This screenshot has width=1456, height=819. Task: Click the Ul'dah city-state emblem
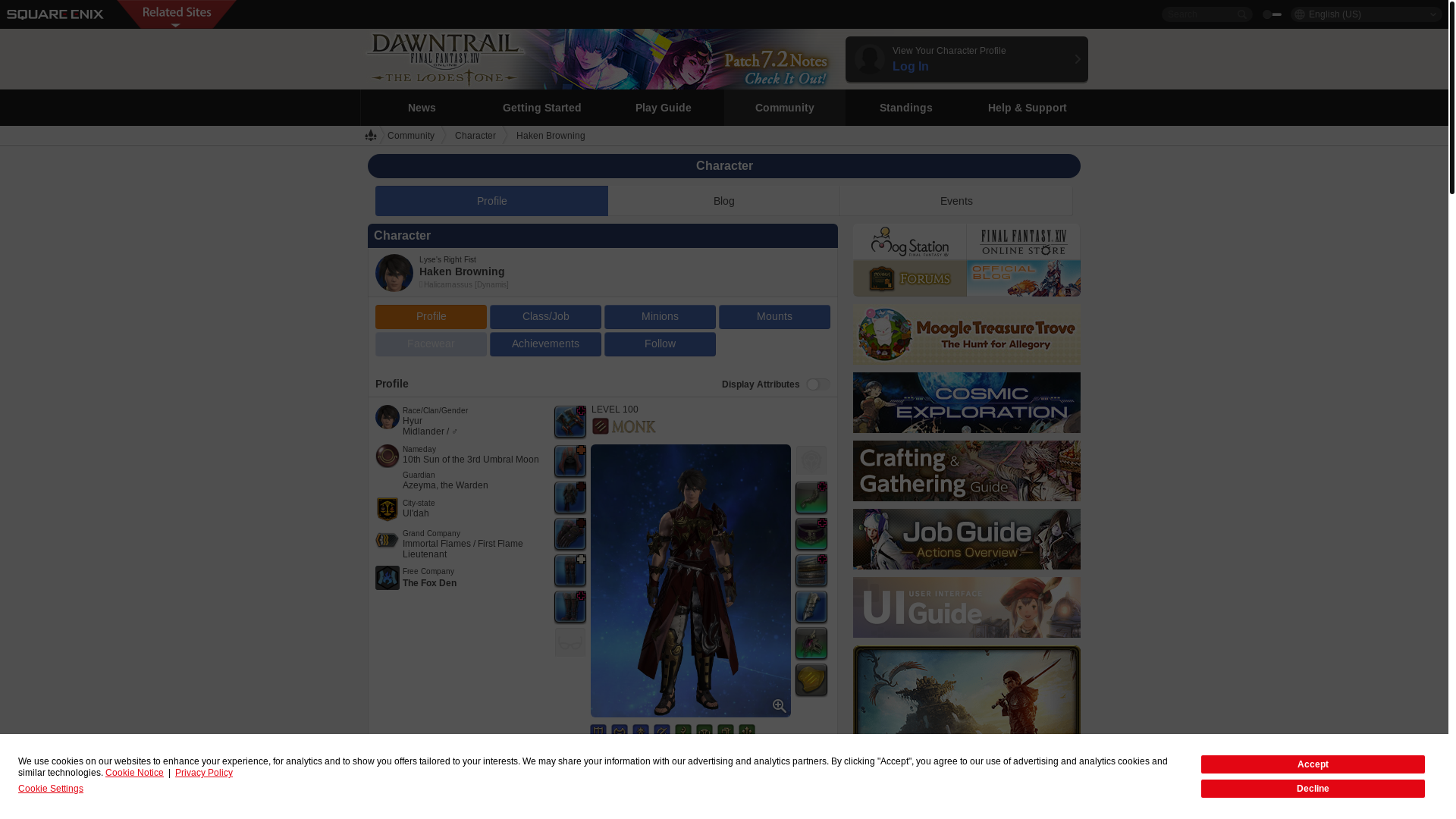point(388,509)
